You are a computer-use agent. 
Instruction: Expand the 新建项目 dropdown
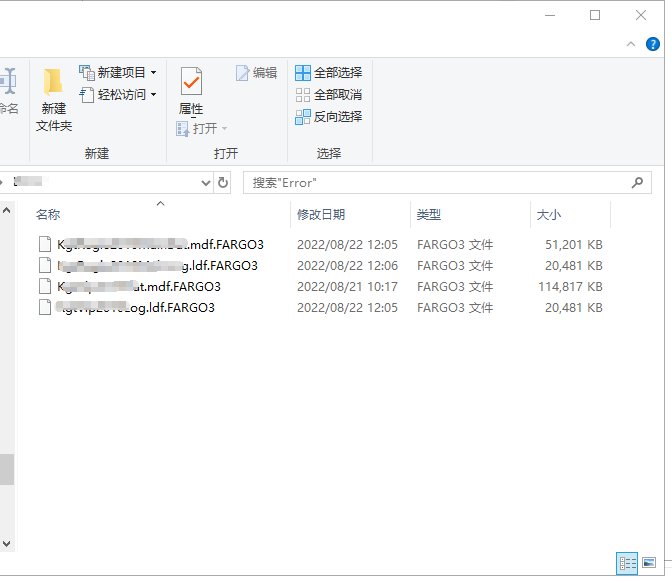(153, 73)
